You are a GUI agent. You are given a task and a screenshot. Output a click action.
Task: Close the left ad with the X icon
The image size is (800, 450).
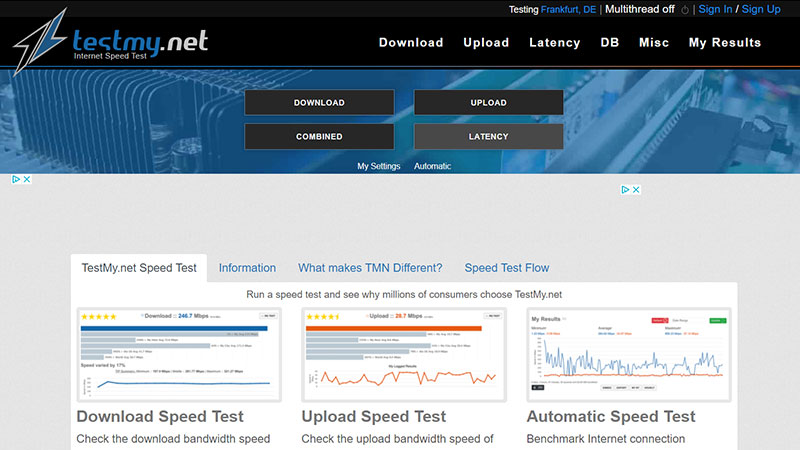27,180
